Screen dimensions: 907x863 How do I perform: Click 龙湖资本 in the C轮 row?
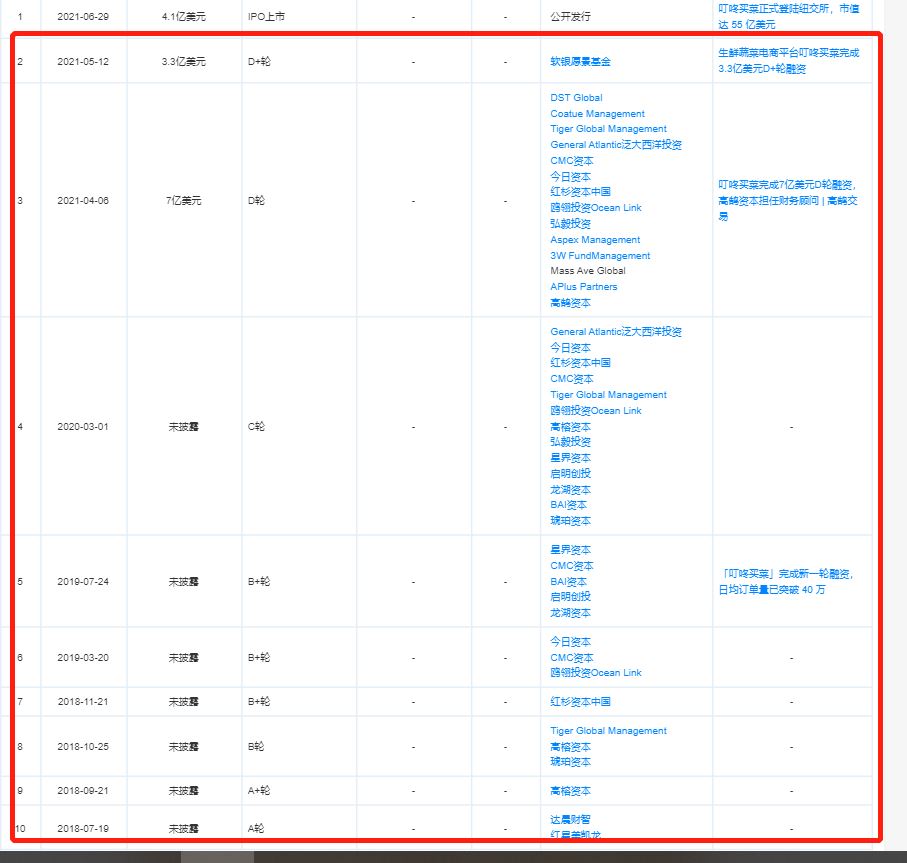(x=570, y=490)
